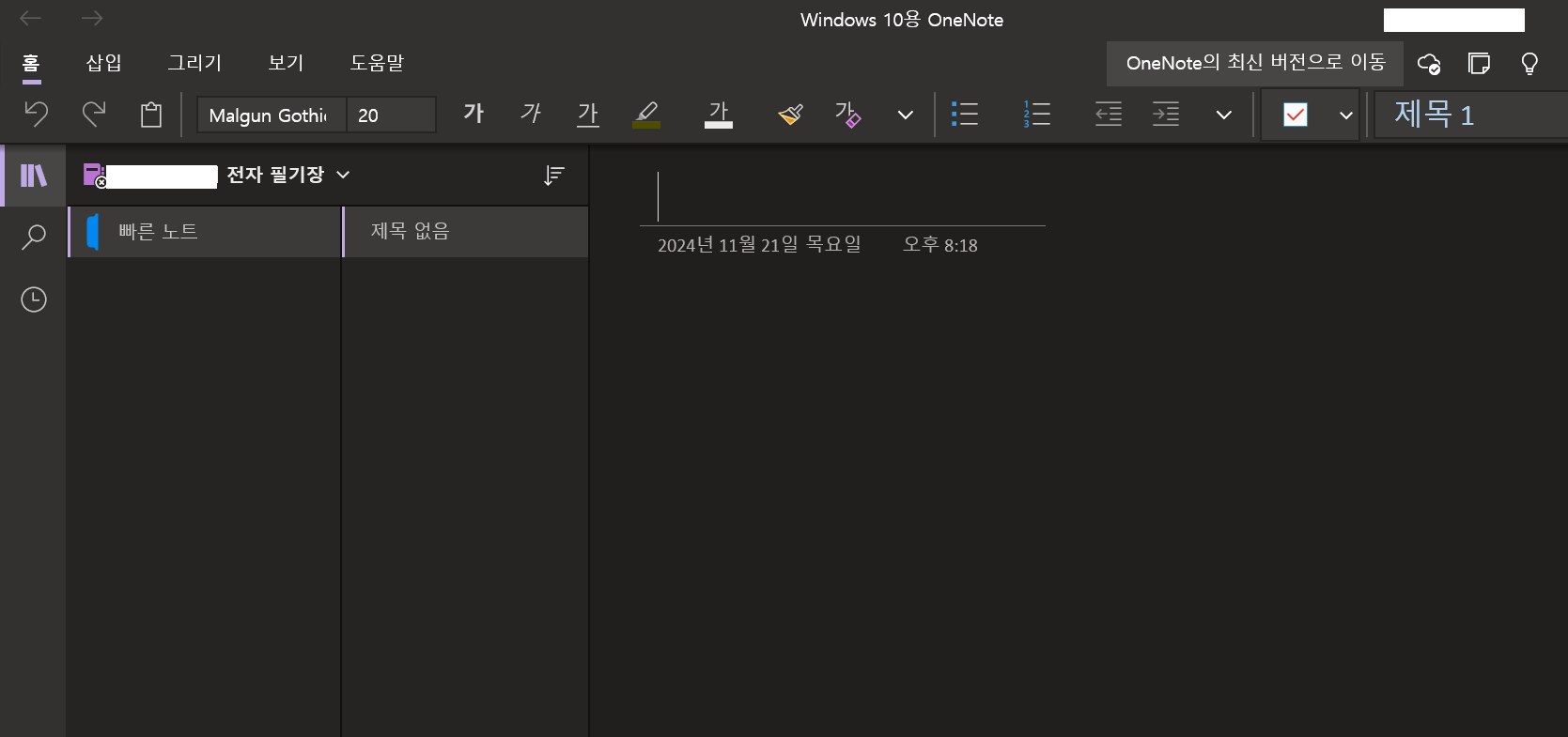Open the tags dropdown next to checkbox

pyautogui.click(x=1346, y=115)
